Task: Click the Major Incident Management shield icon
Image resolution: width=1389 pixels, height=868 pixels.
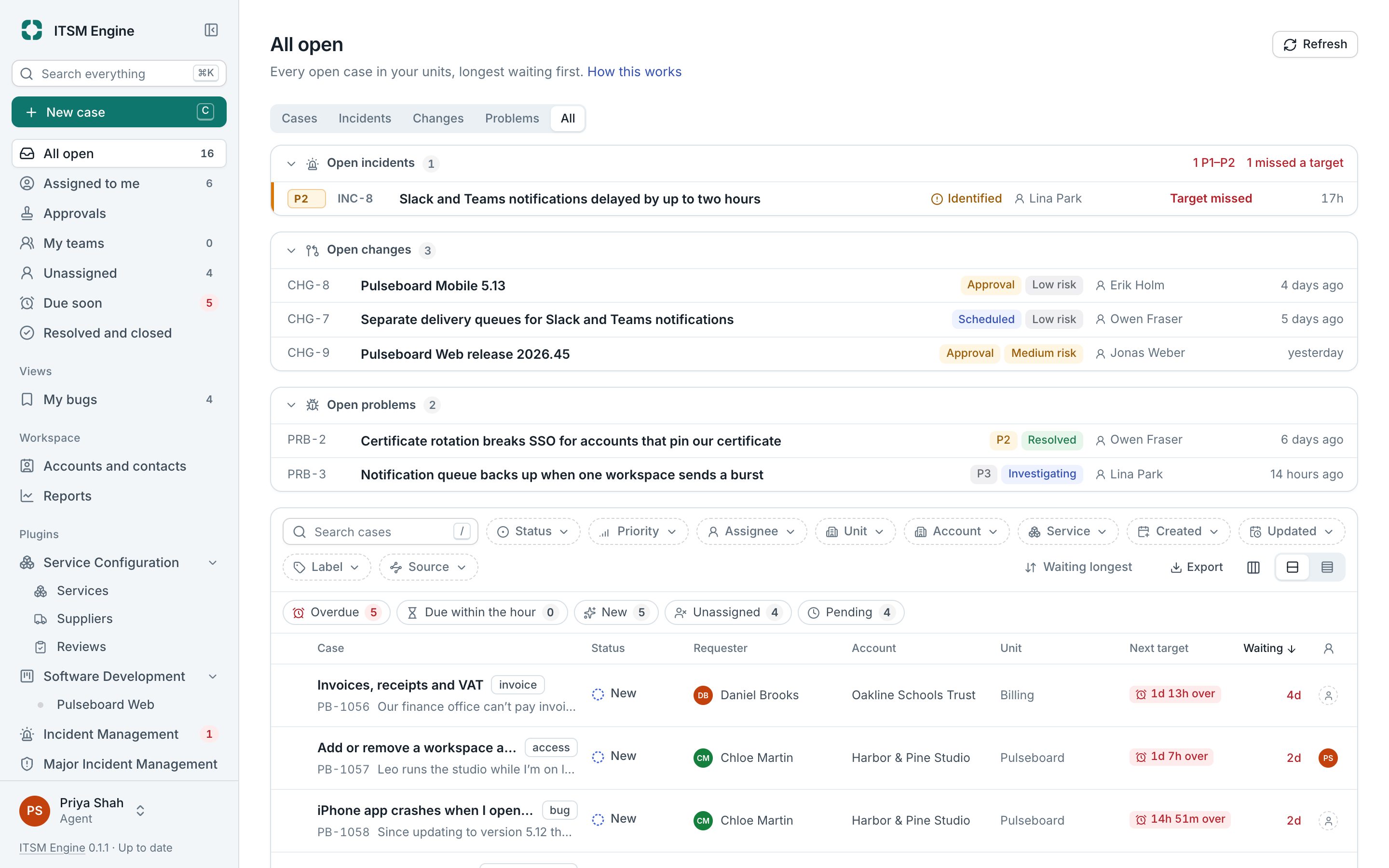Action: point(27,763)
